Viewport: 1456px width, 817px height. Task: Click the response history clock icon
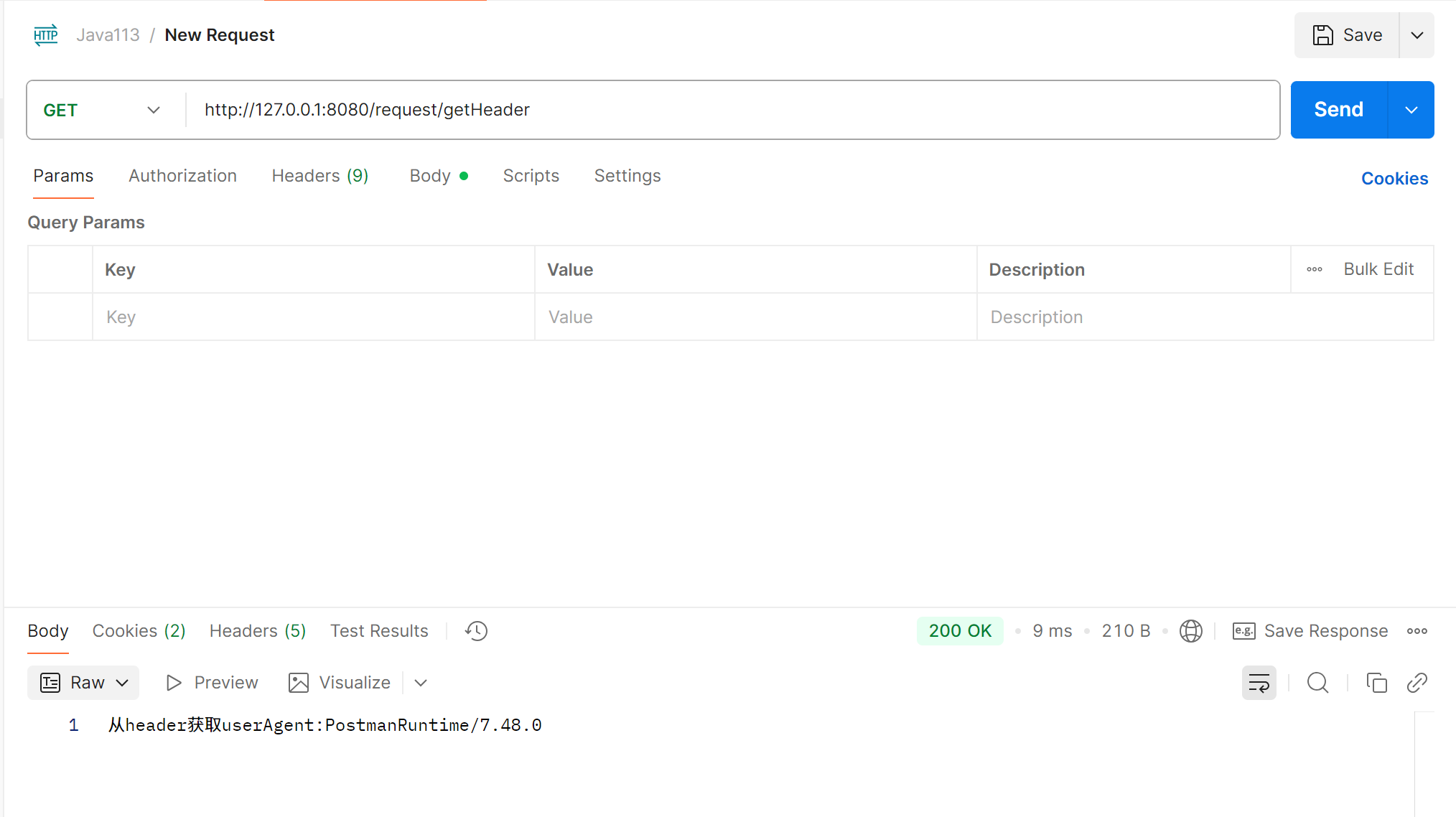coord(476,631)
